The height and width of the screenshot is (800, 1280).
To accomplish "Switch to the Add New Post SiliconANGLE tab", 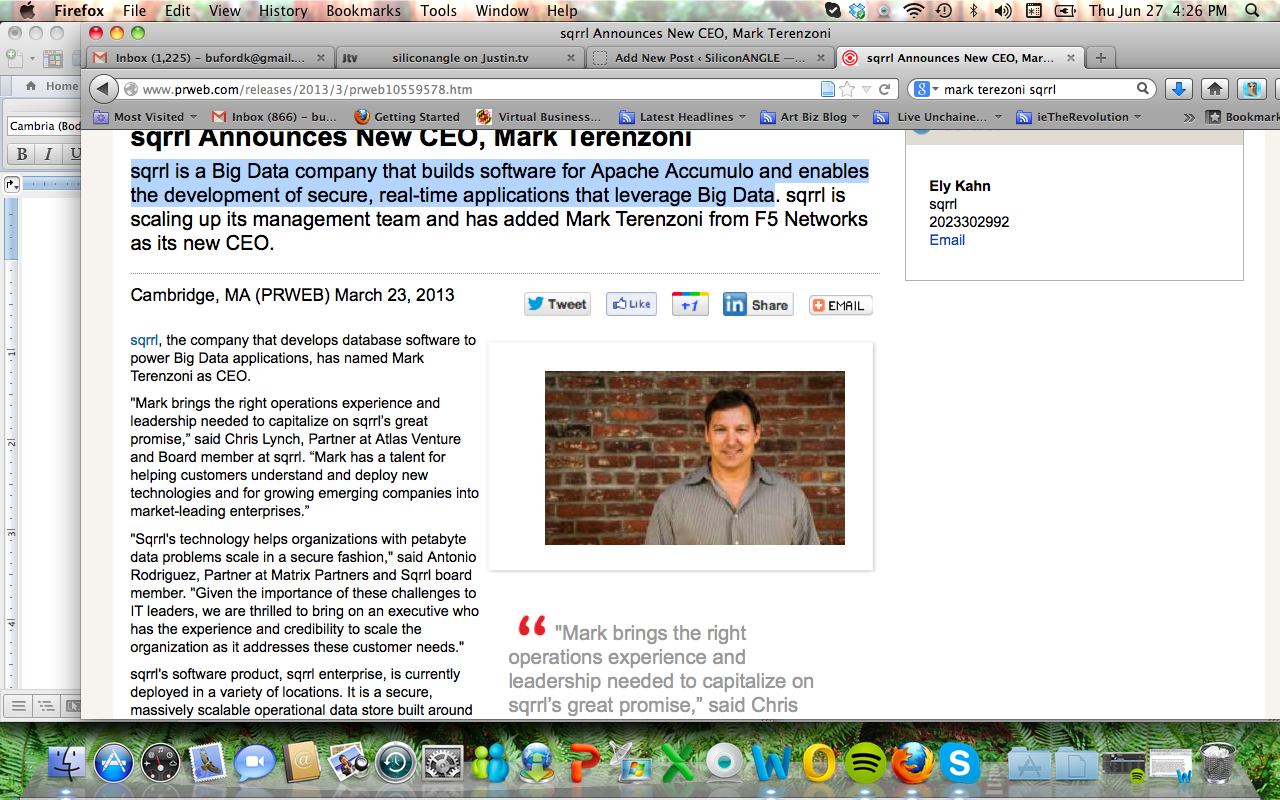I will point(709,58).
